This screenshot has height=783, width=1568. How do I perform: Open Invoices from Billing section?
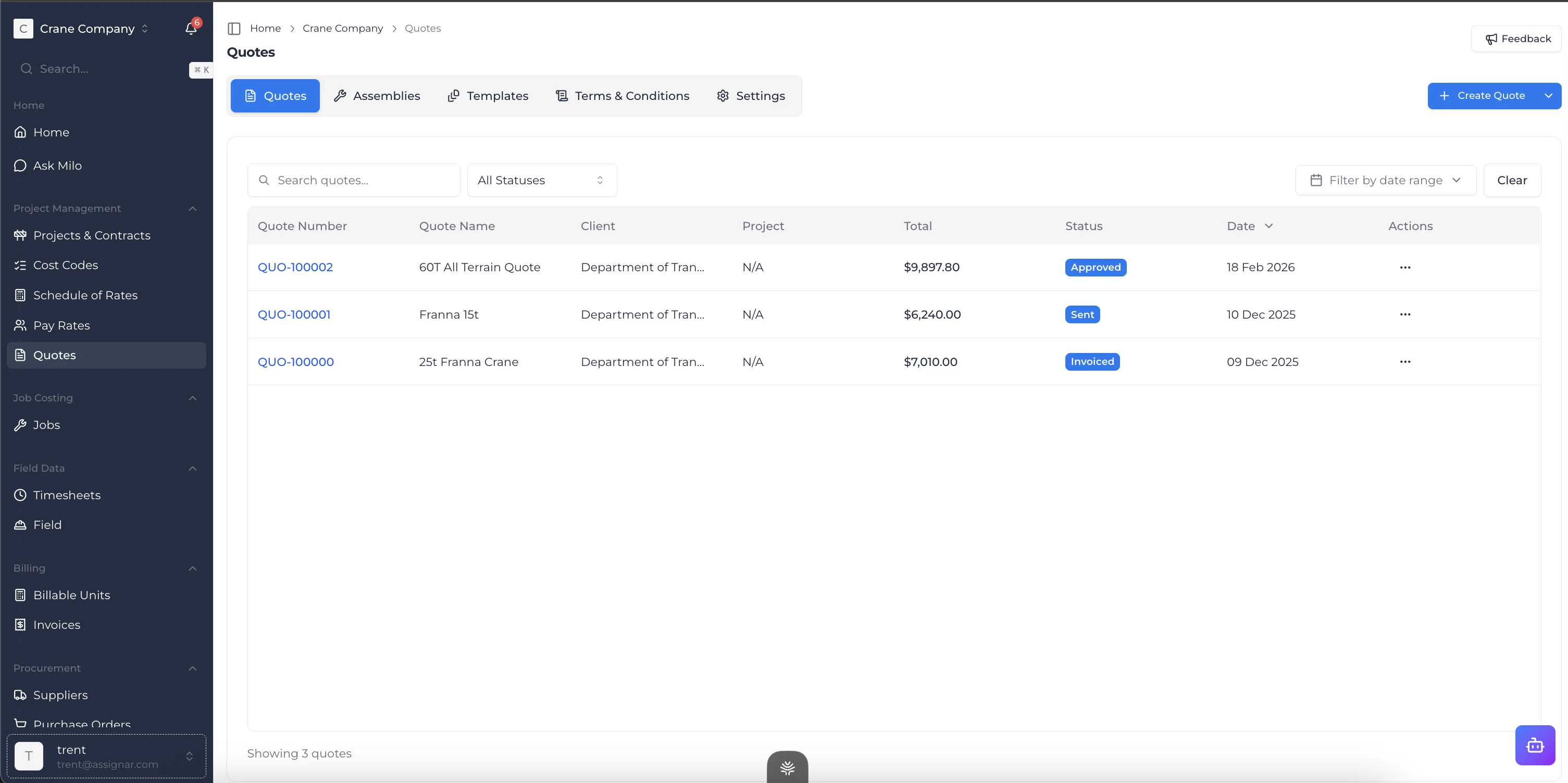57,625
